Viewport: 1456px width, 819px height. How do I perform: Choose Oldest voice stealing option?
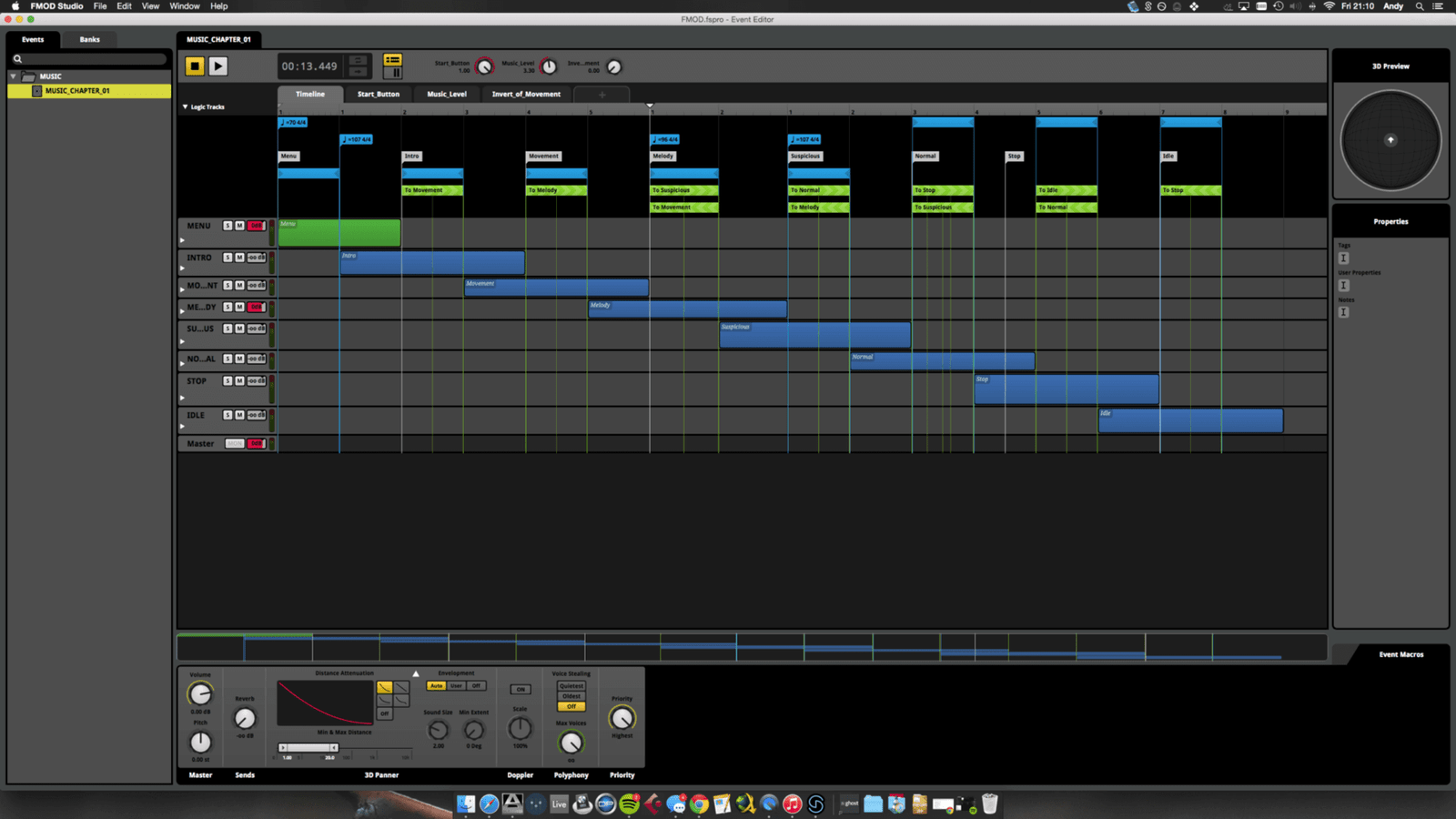[571, 696]
